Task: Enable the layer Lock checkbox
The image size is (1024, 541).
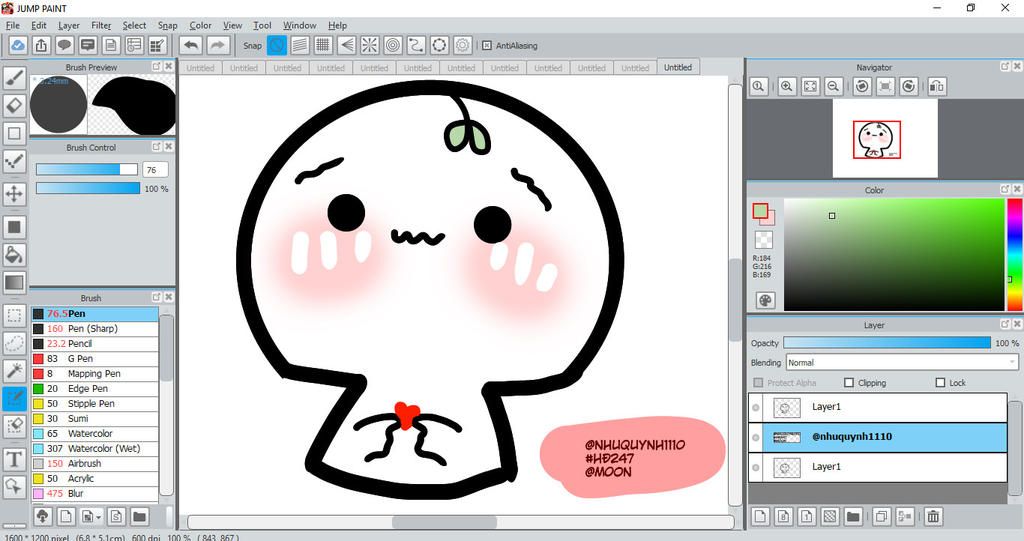Action: [940, 383]
